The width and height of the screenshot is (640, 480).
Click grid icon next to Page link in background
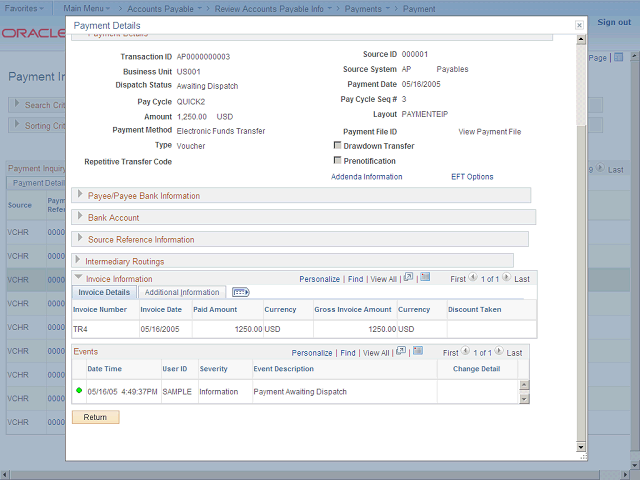pyautogui.click(x=619, y=58)
